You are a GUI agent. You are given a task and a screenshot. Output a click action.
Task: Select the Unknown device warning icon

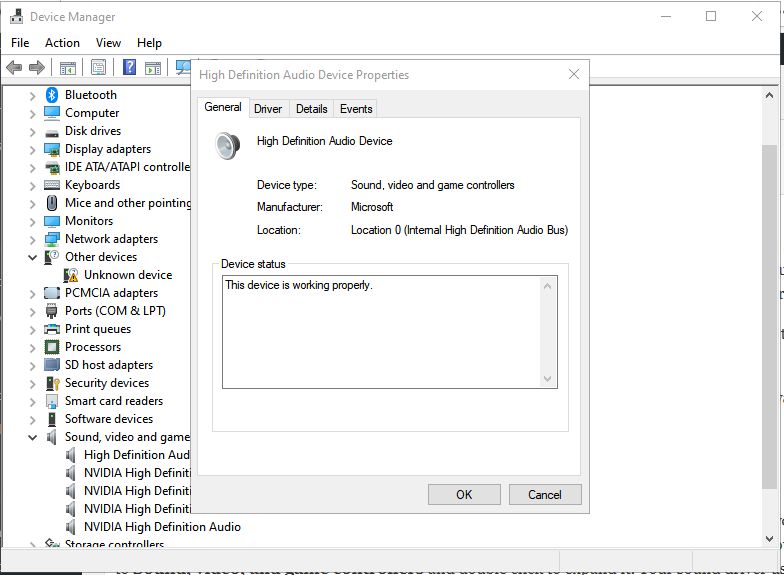click(x=71, y=275)
